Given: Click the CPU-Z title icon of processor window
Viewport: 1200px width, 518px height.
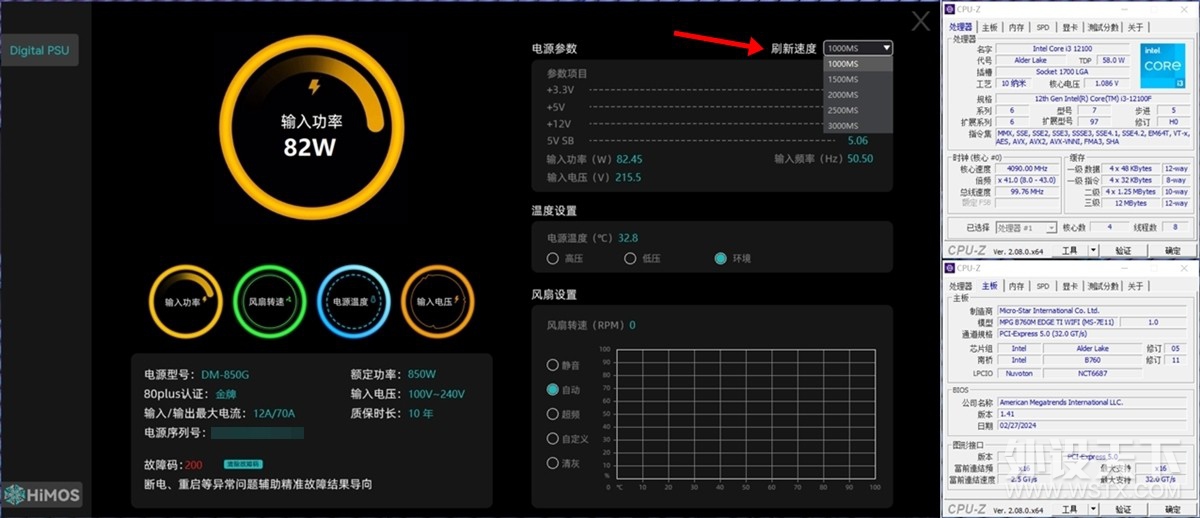Looking at the screenshot, I should (950, 9).
